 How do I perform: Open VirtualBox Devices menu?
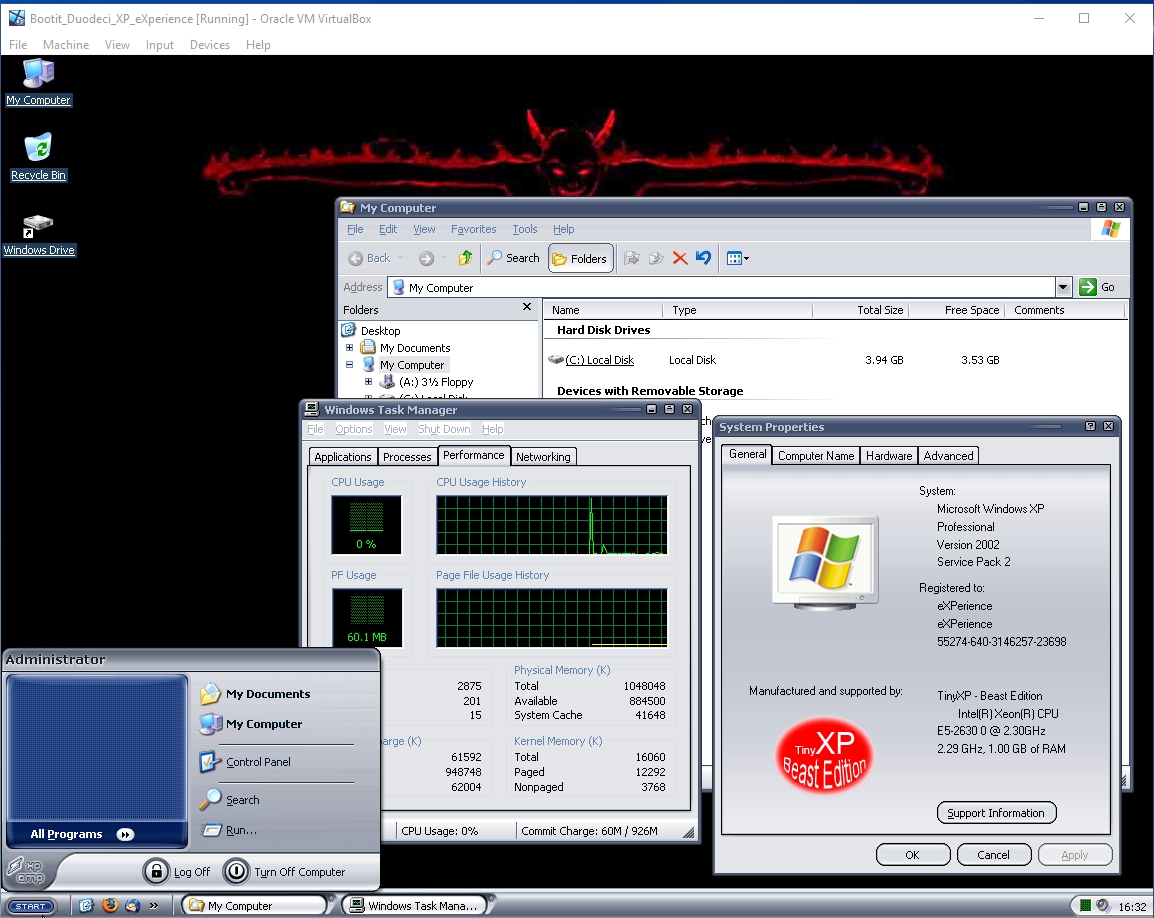coord(210,45)
